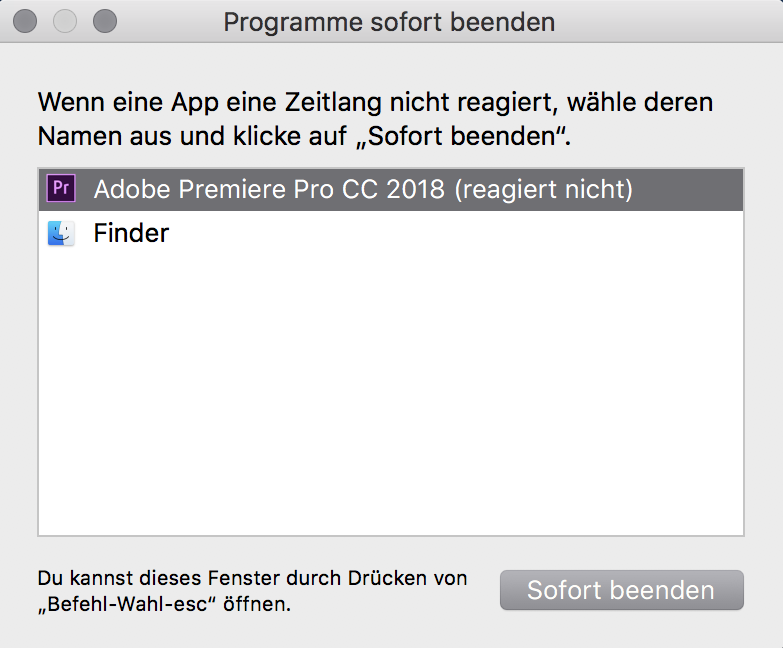Minimize the force quit window

click(x=65, y=21)
